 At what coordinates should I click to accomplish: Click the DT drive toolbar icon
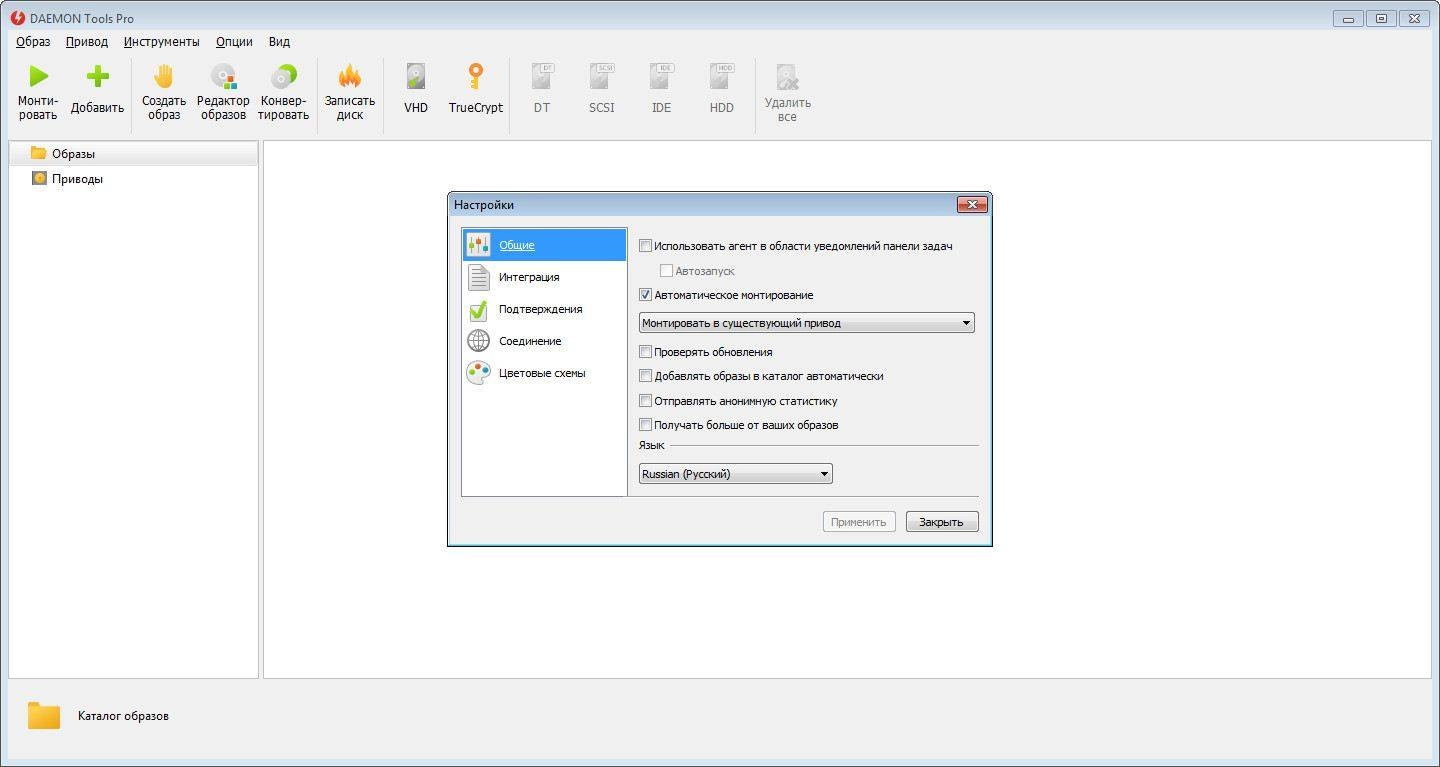click(x=542, y=76)
